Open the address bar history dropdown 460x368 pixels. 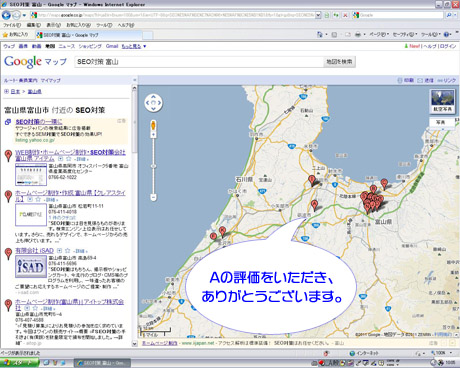[318, 15]
